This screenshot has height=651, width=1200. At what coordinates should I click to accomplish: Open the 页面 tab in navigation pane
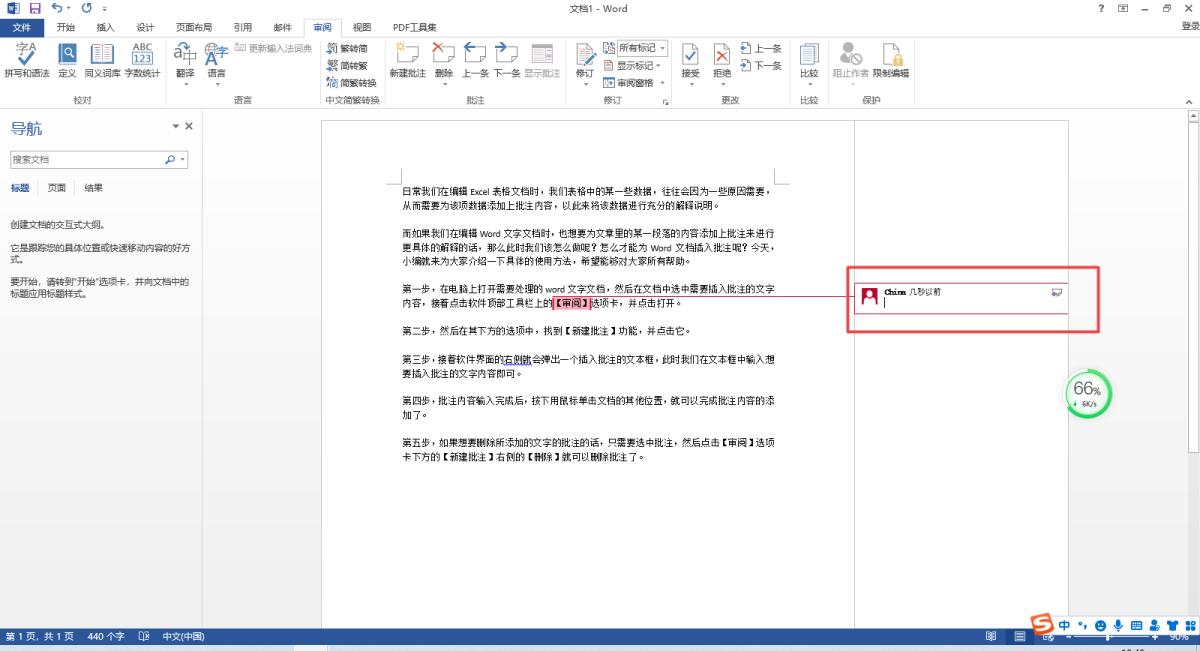click(57, 188)
